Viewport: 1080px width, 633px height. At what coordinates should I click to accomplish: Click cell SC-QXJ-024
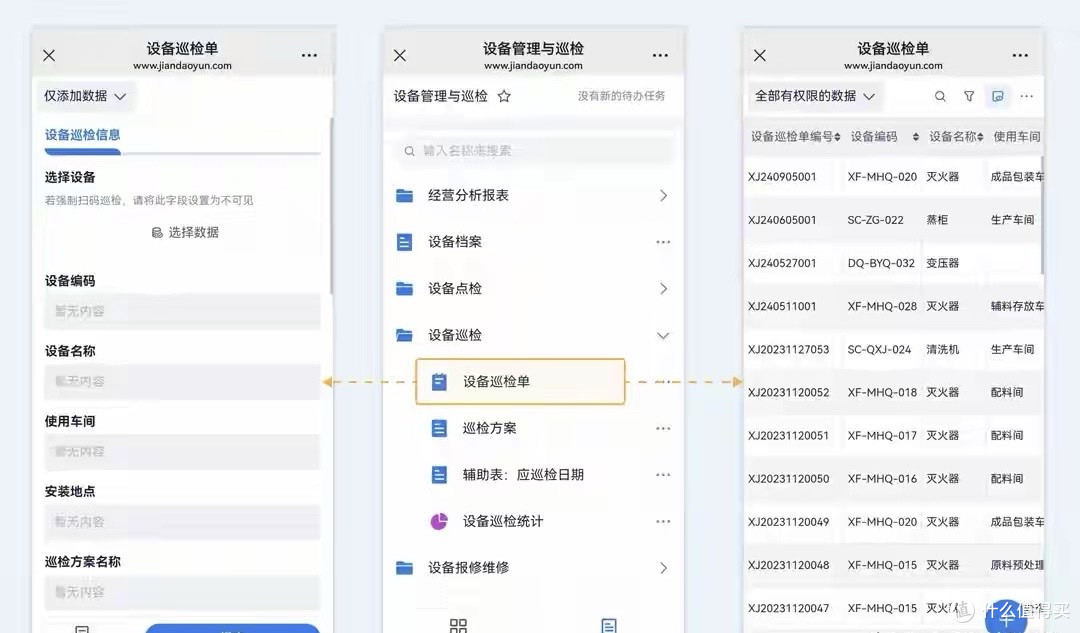(879, 349)
